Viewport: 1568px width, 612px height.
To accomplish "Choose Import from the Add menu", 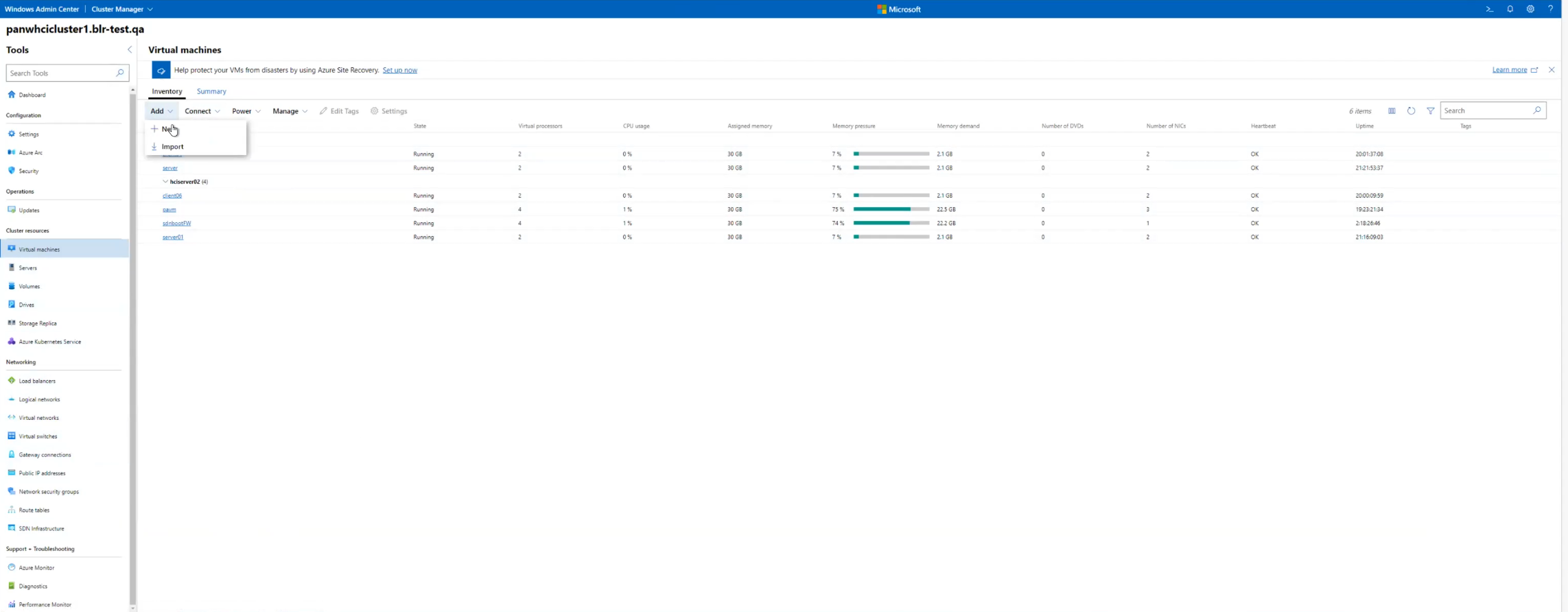I will (x=172, y=147).
